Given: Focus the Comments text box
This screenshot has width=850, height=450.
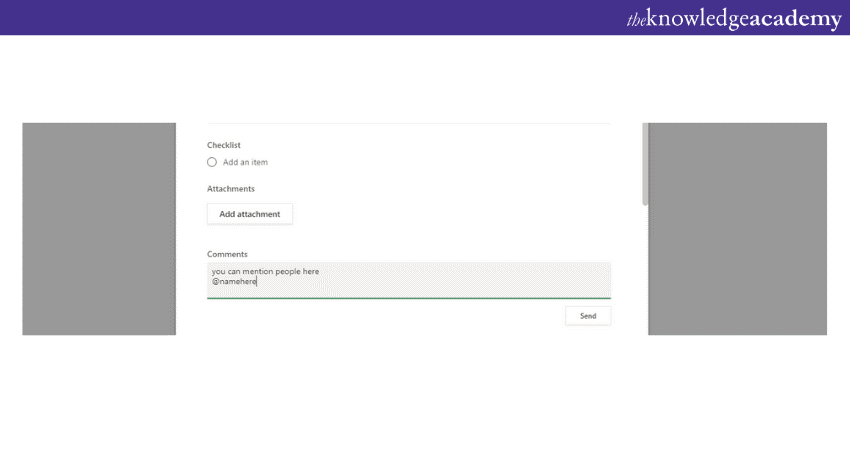Looking at the screenshot, I should click(x=450, y=280).
